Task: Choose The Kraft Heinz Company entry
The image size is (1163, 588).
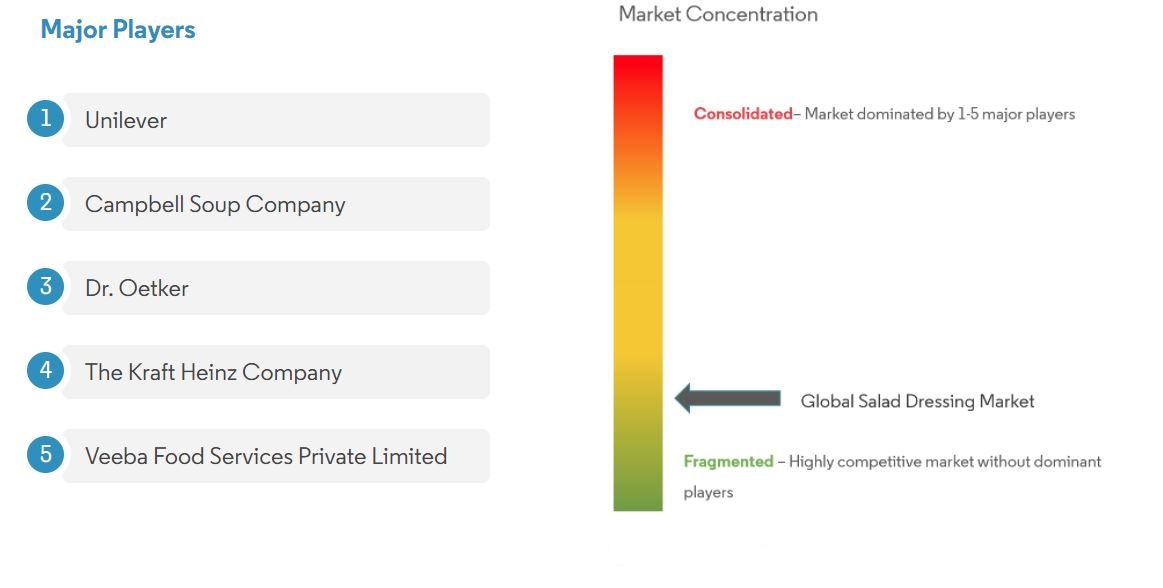Action: click(x=276, y=371)
